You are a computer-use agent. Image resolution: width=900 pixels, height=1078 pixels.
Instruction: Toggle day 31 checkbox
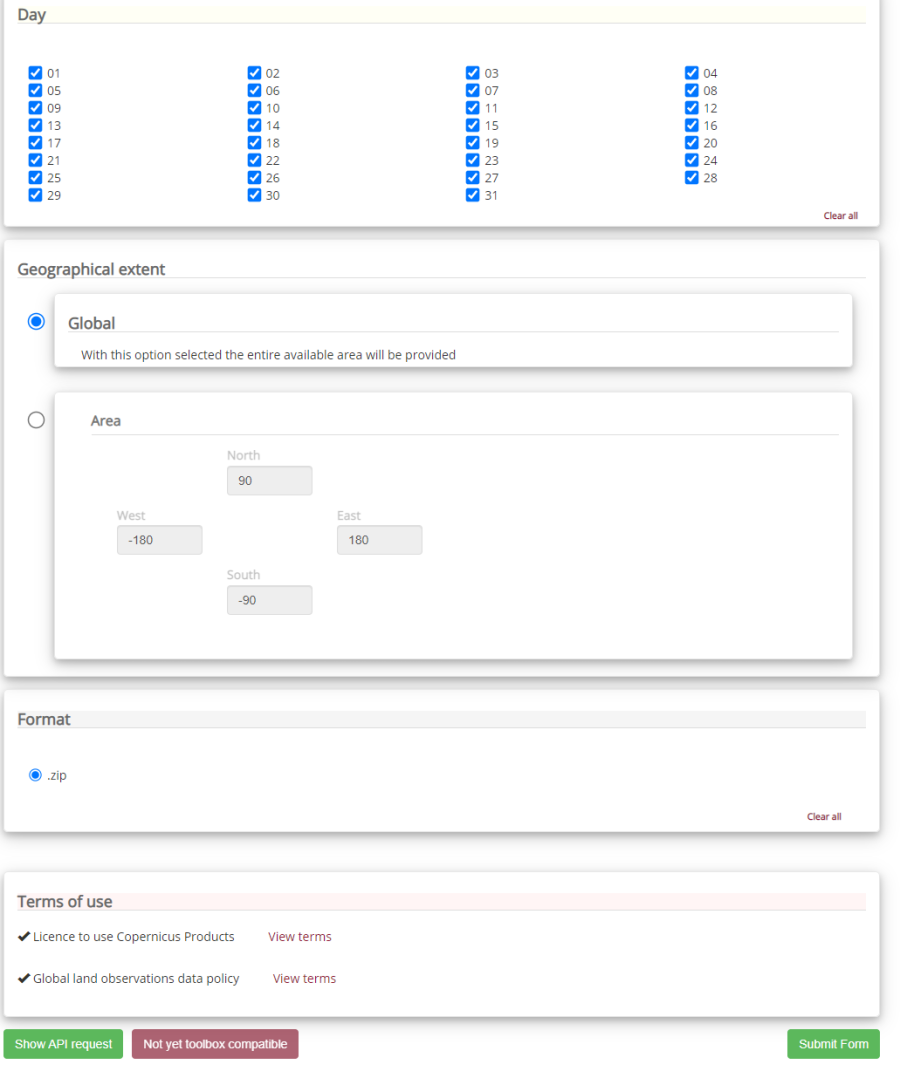(x=472, y=195)
